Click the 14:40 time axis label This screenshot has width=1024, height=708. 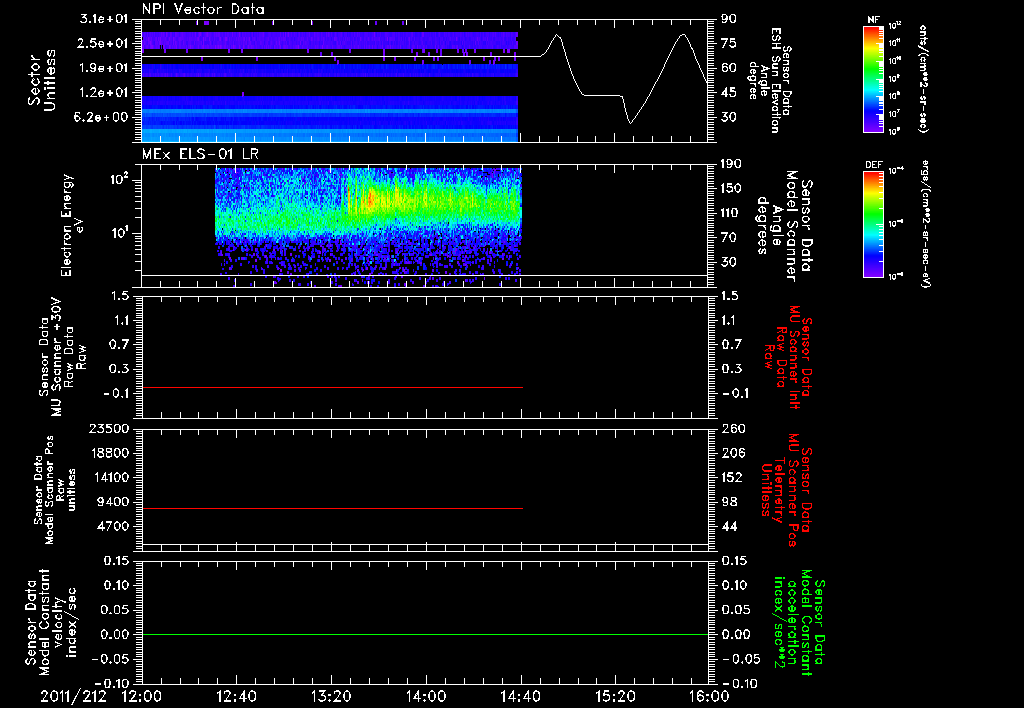[520, 696]
